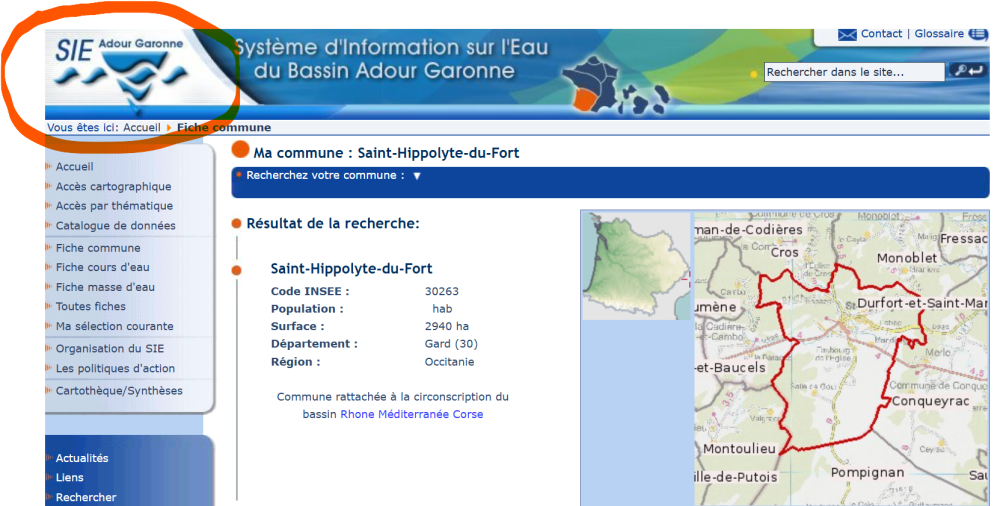Viewport: 1000px width, 506px height.
Task: Click the Glossaire book icon
Action: pyautogui.click(x=978, y=34)
